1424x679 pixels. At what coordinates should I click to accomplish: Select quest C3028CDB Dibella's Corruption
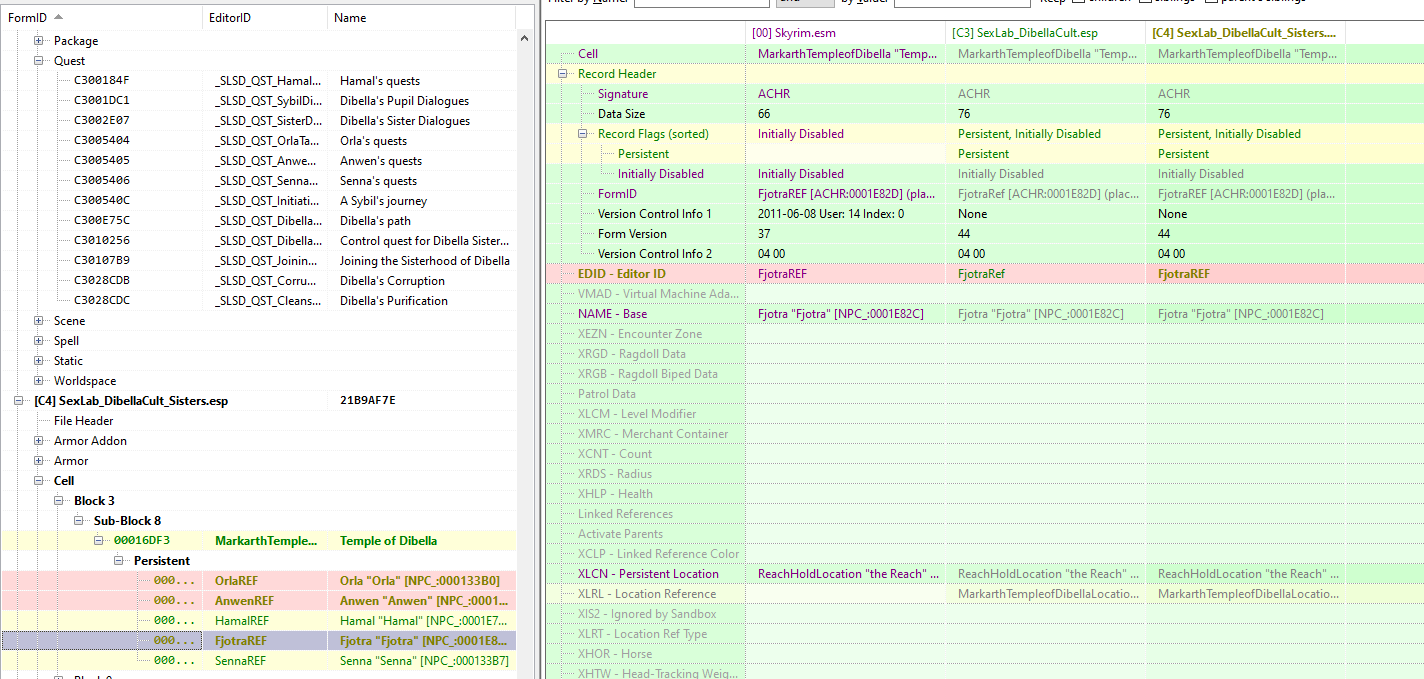coord(258,281)
